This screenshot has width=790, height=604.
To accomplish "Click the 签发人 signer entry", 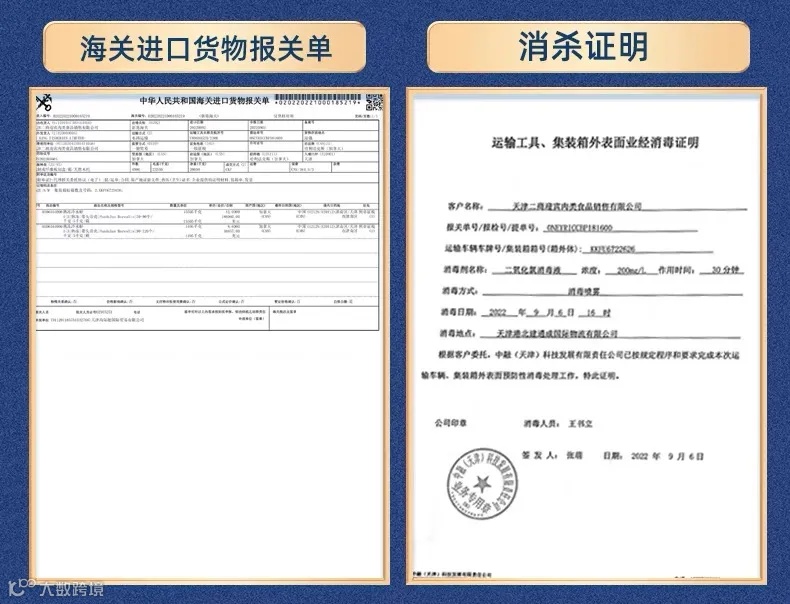I will pos(552,455).
